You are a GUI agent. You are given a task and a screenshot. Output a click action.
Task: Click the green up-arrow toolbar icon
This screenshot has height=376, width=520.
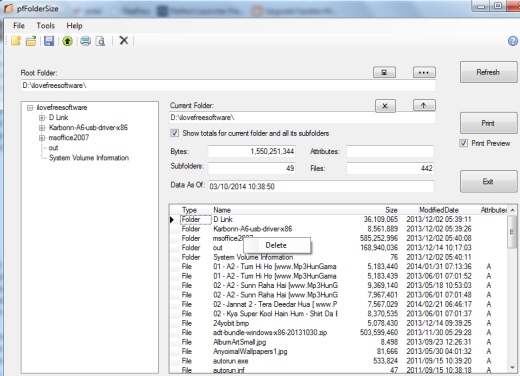(x=67, y=41)
